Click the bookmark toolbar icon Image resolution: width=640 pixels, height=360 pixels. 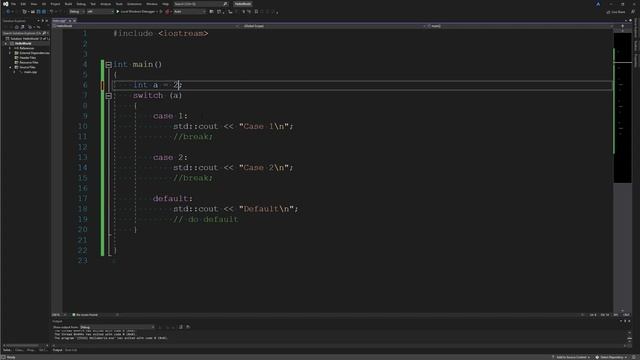click(256, 12)
